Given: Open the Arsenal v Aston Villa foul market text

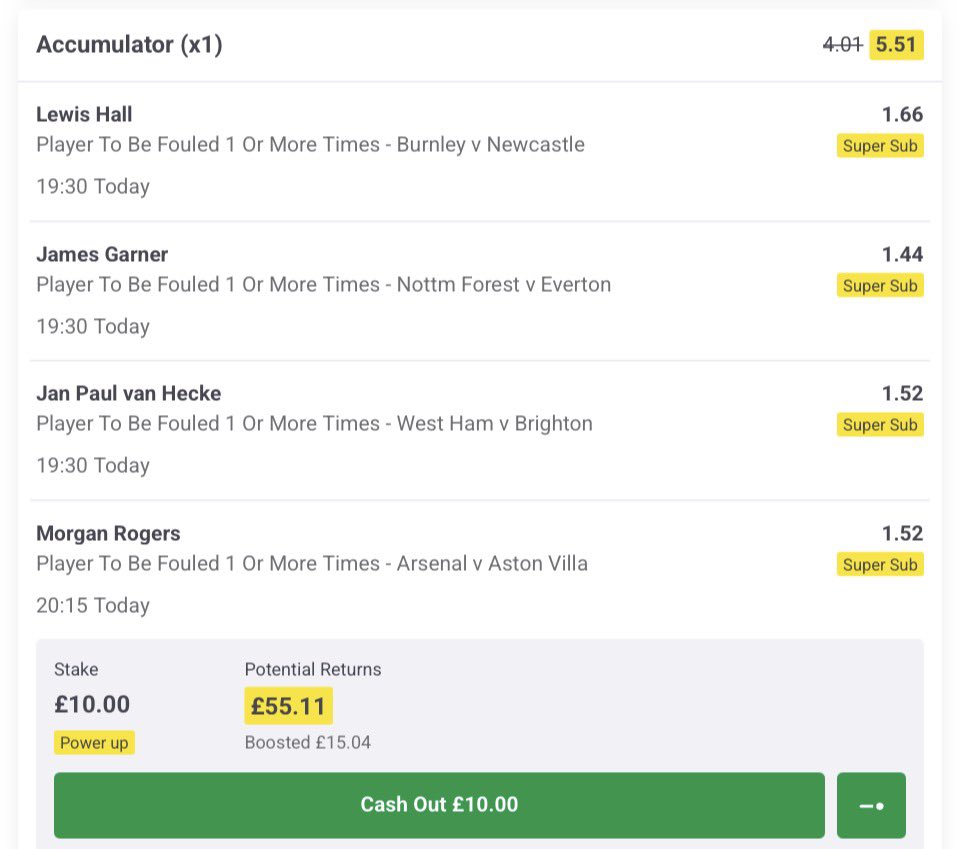Looking at the screenshot, I should [312, 564].
